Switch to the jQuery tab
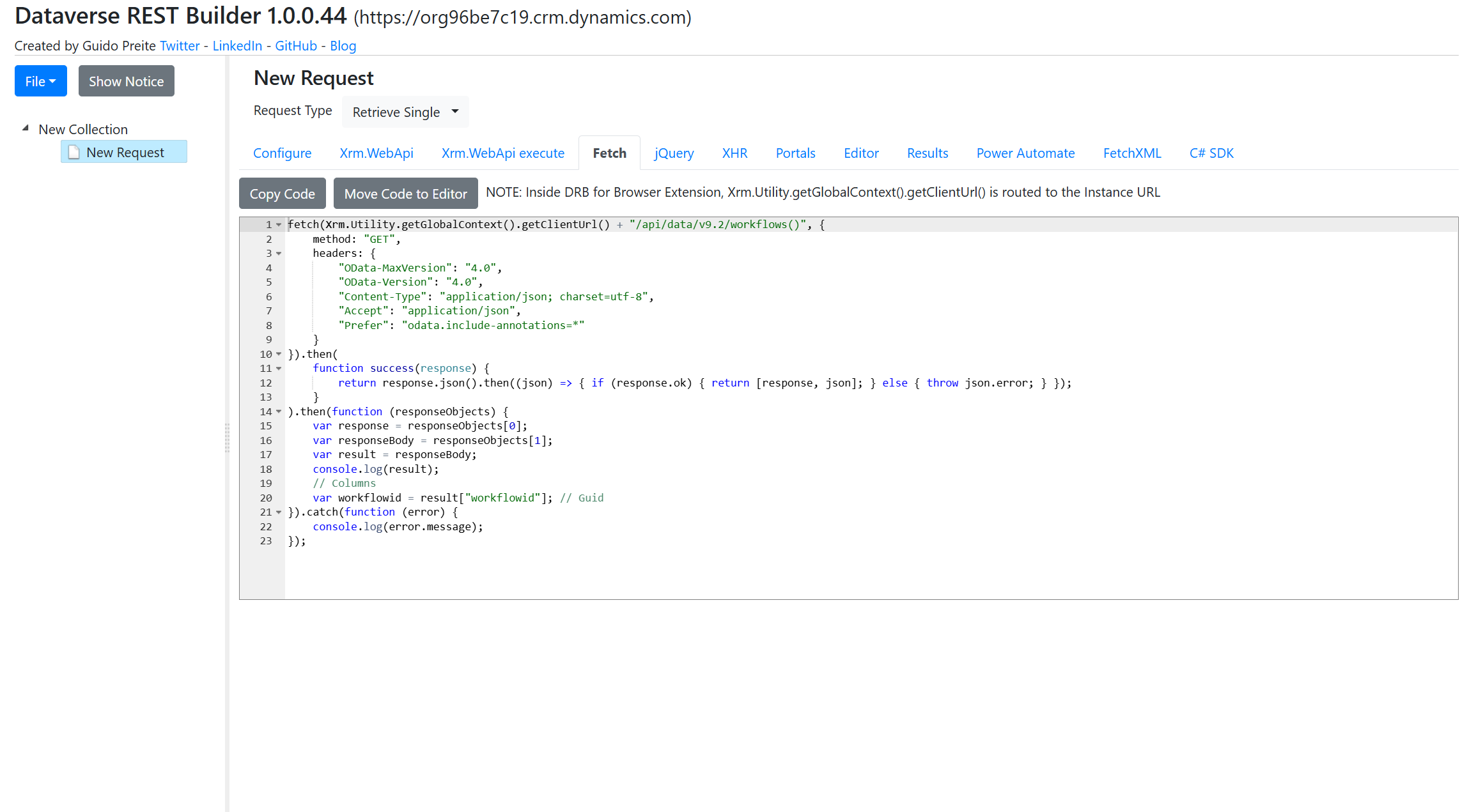This screenshot has width=1467, height=812. 674,153
